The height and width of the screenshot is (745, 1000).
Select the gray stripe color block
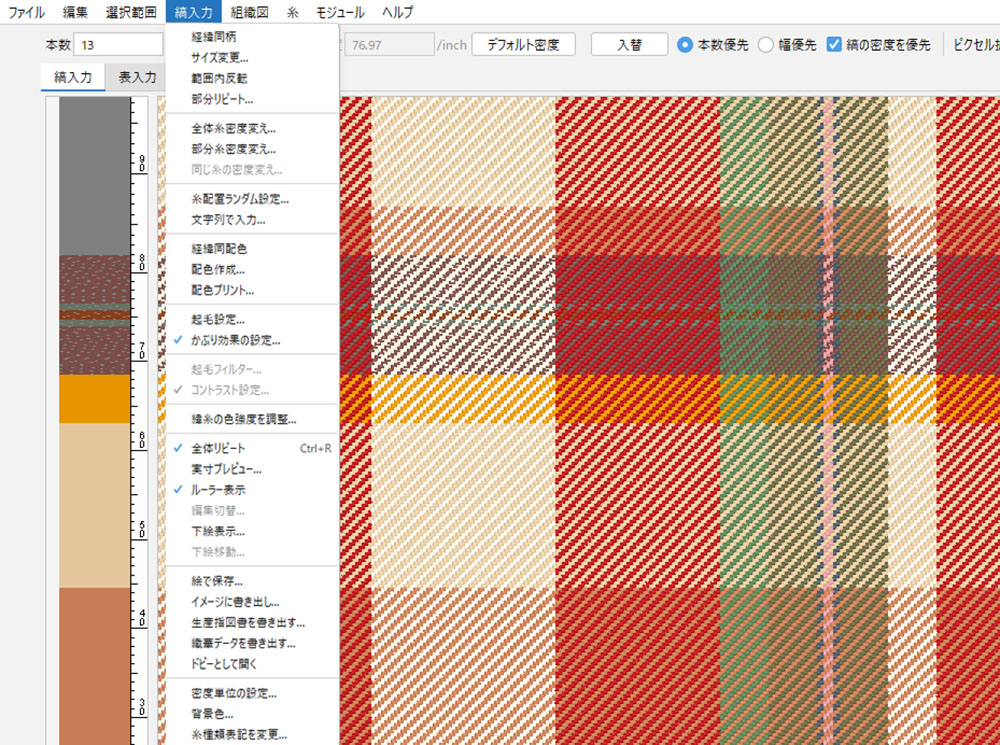pos(94,175)
